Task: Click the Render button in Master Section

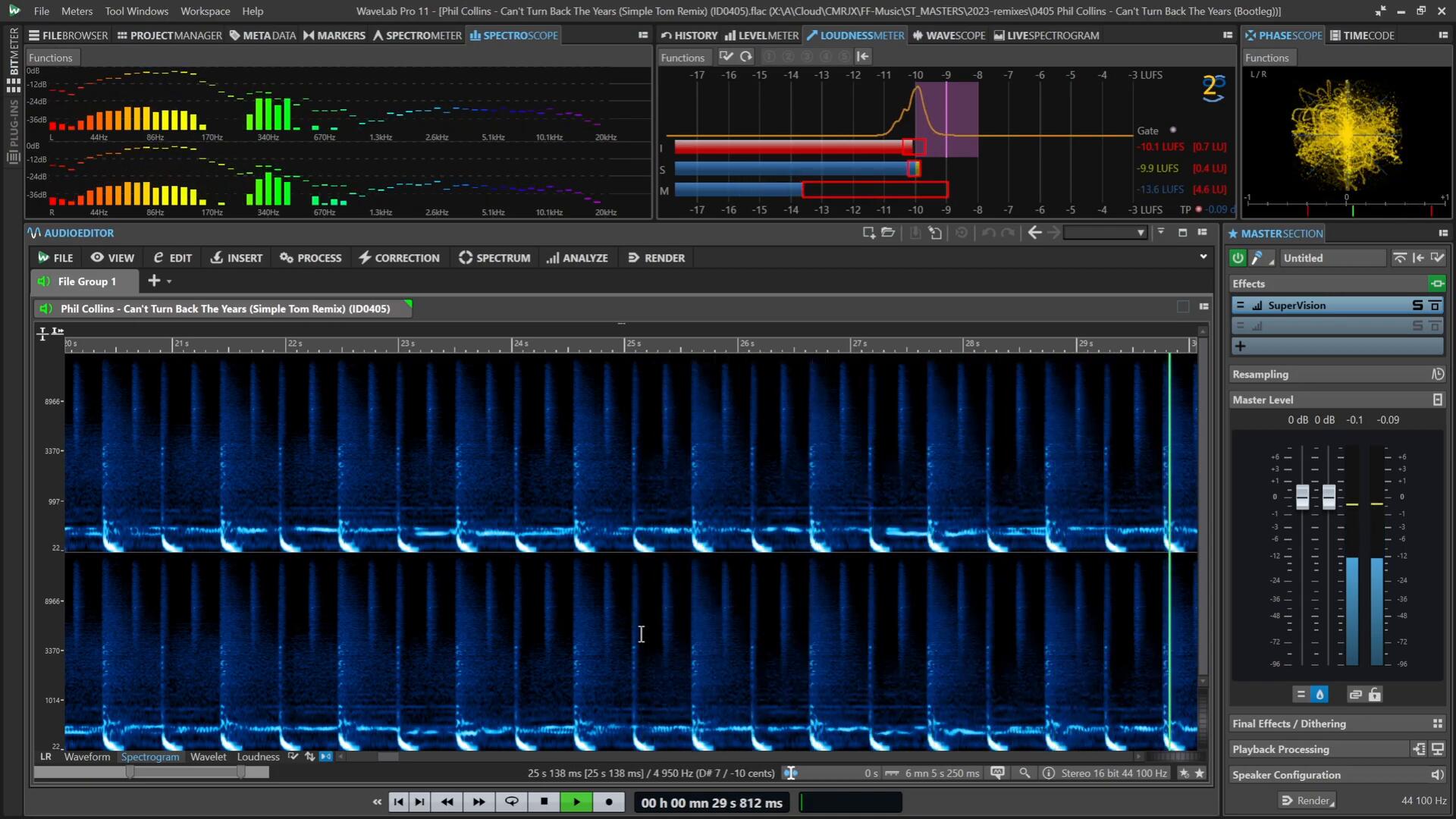Action: [x=1307, y=801]
